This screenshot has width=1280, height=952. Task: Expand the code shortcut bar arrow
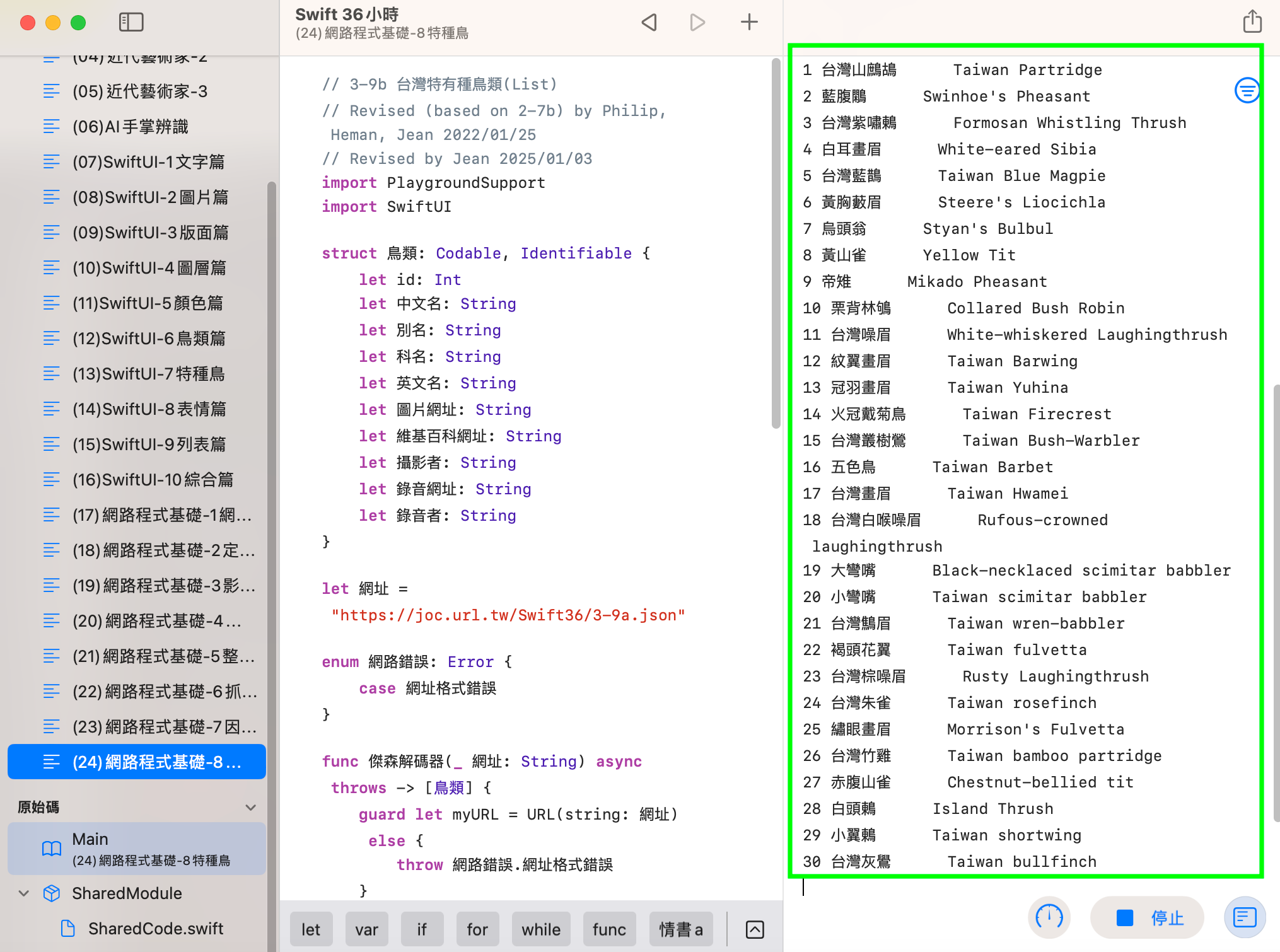(x=755, y=929)
